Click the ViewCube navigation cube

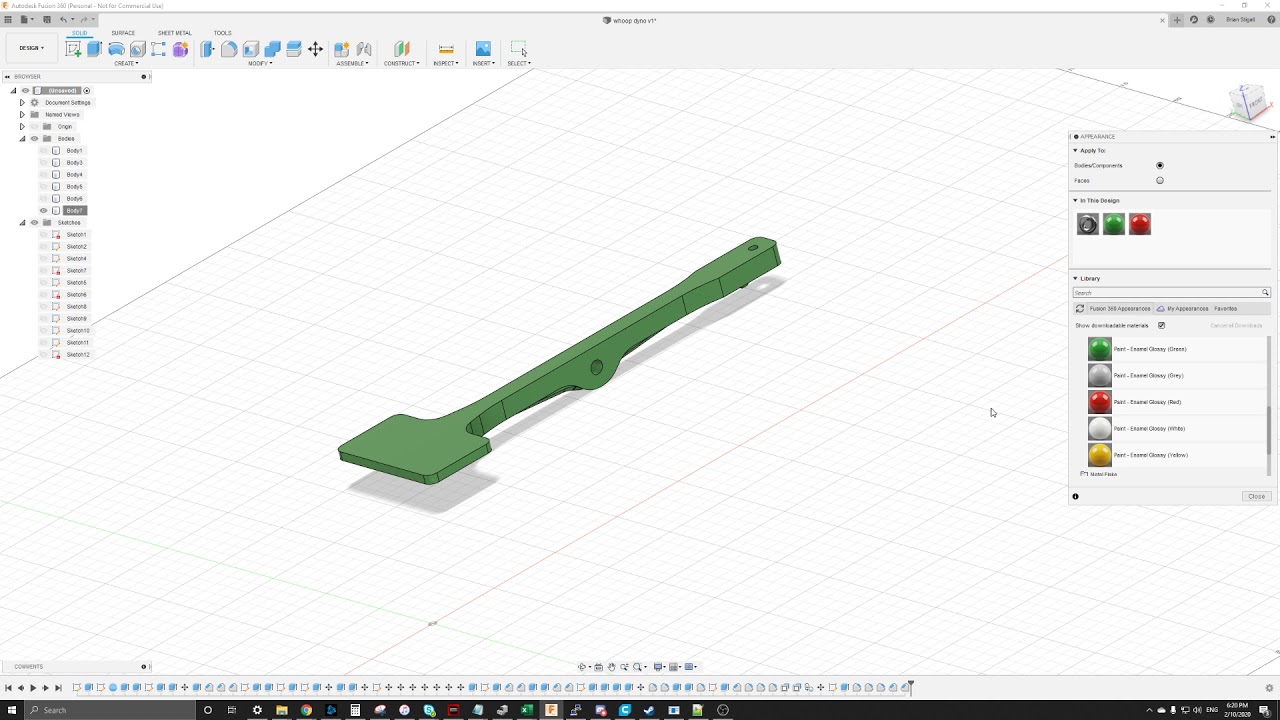pos(1250,101)
